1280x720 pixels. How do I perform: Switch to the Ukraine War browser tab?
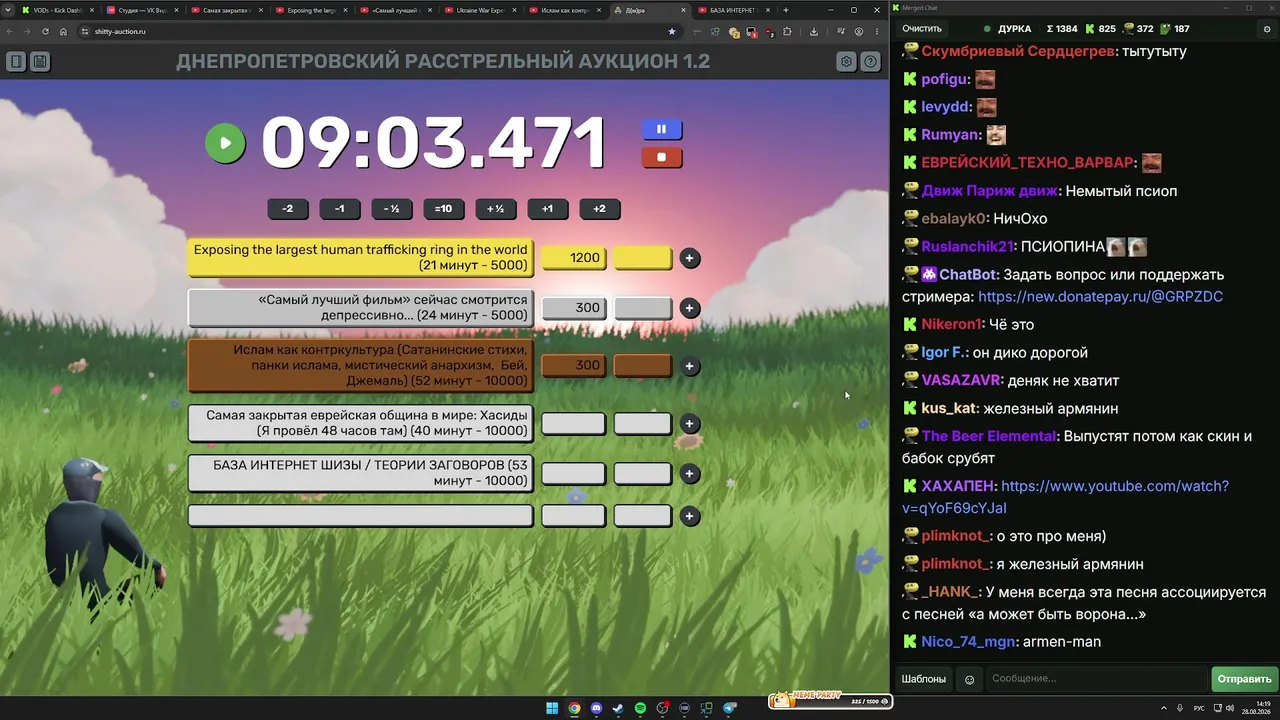pyautogui.click(x=481, y=10)
